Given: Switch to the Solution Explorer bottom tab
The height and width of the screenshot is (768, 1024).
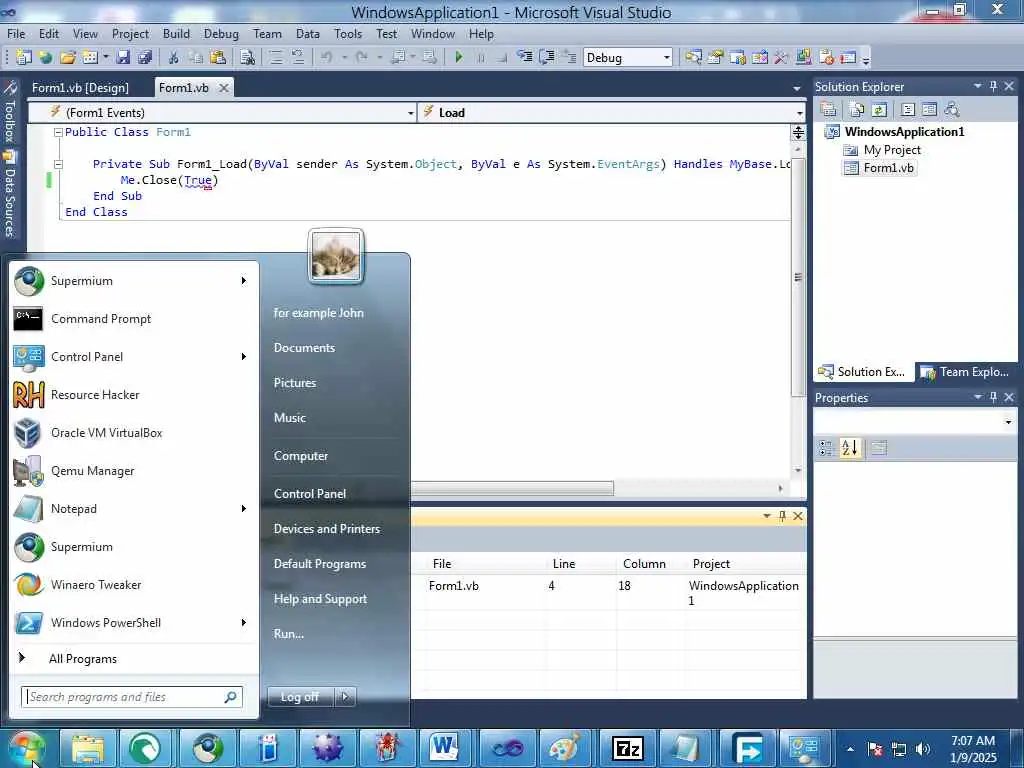Looking at the screenshot, I should 863,372.
